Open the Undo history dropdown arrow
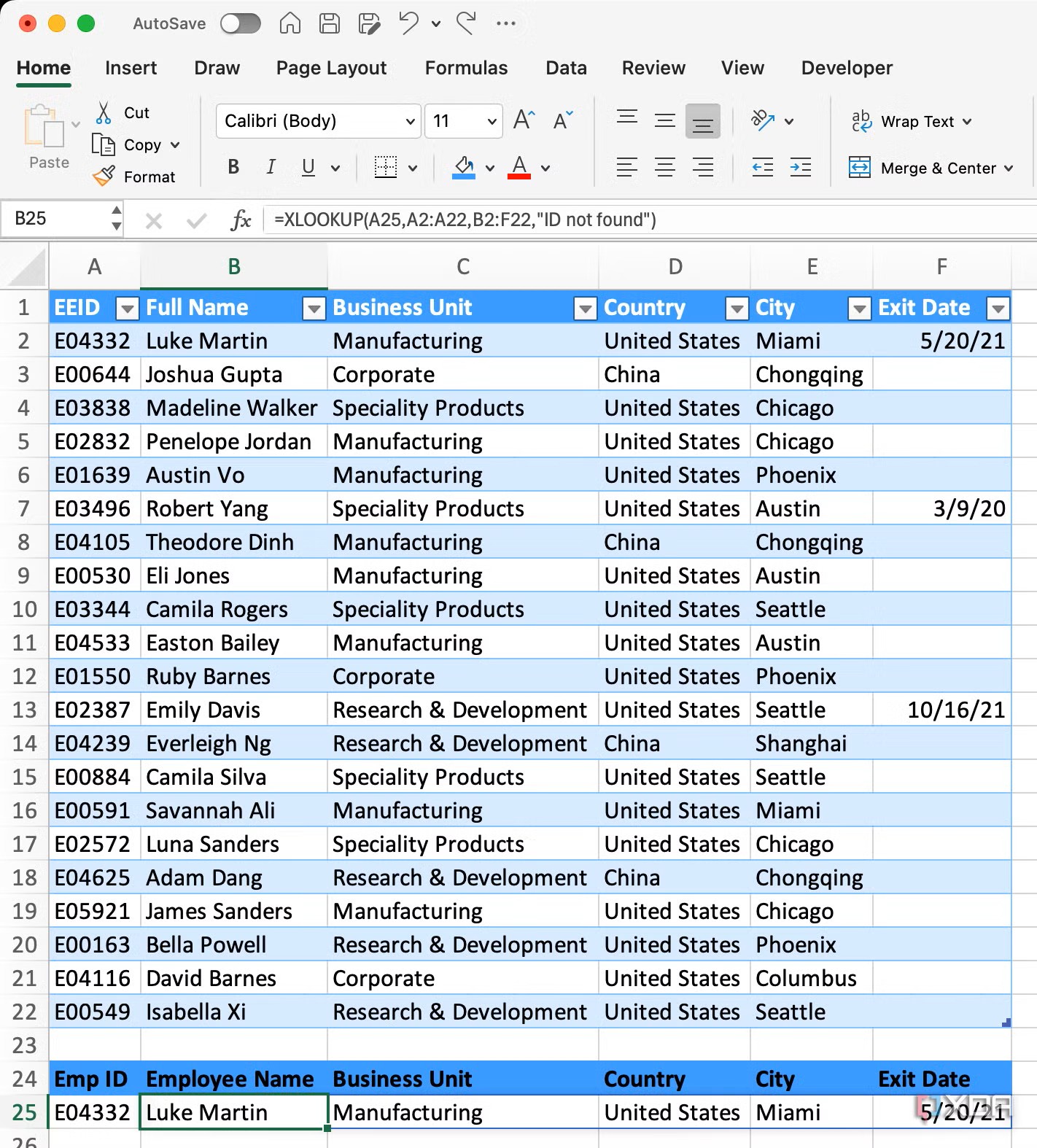The image size is (1037, 1148). coord(436,24)
